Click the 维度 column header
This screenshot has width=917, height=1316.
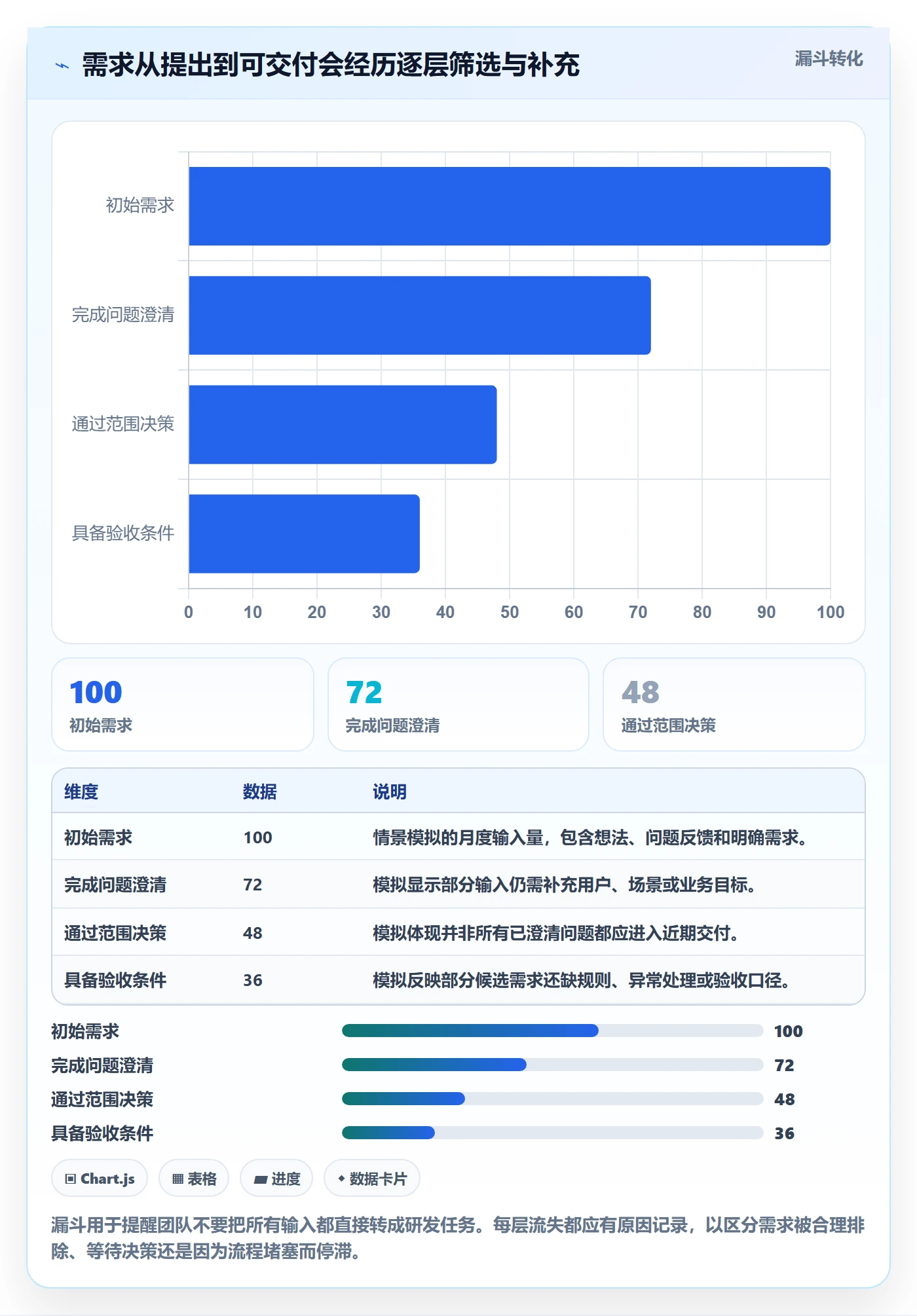pyautogui.click(x=81, y=792)
